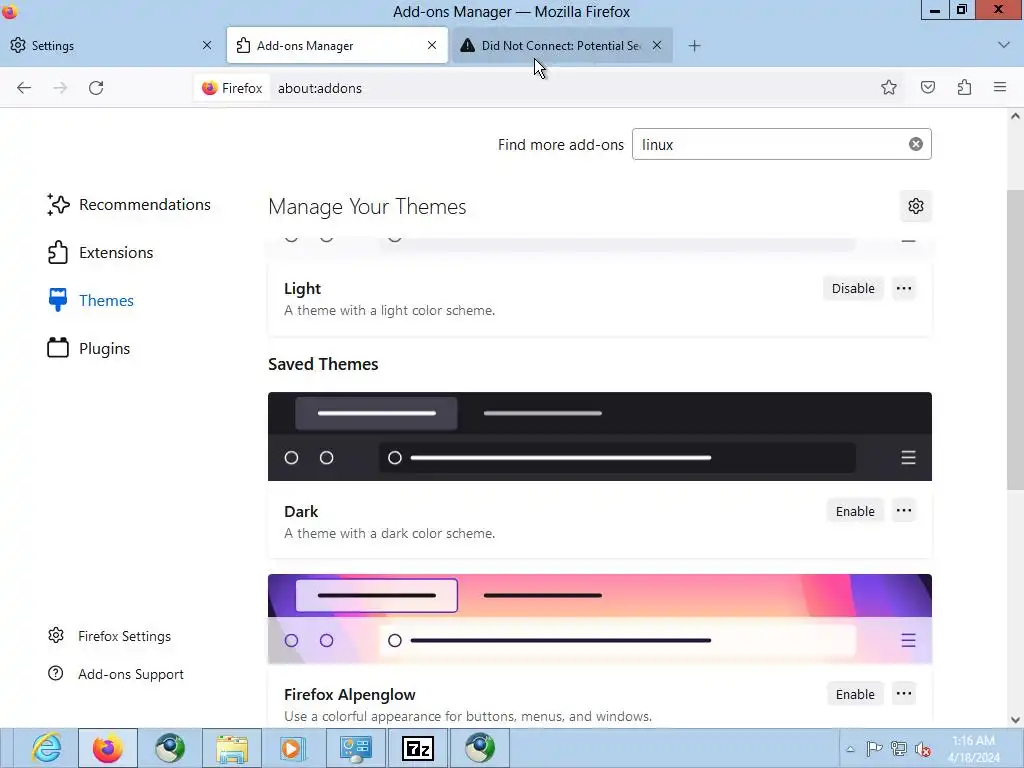Clear the add-ons search field text

tap(916, 144)
